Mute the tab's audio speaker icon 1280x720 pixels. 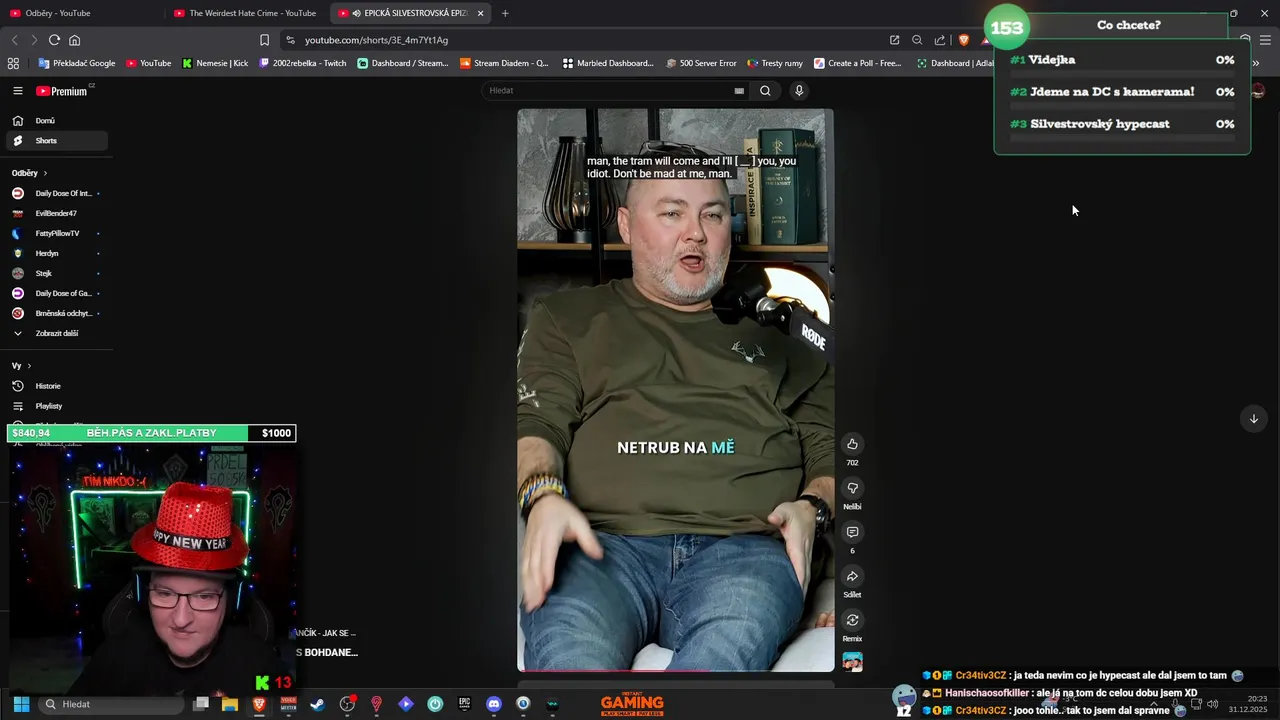click(x=357, y=13)
